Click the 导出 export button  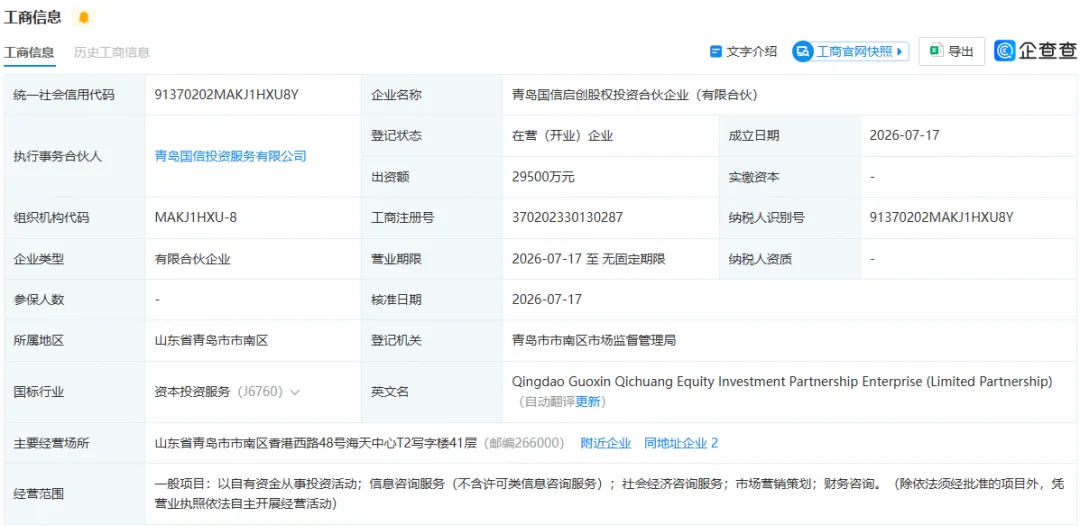click(x=951, y=52)
